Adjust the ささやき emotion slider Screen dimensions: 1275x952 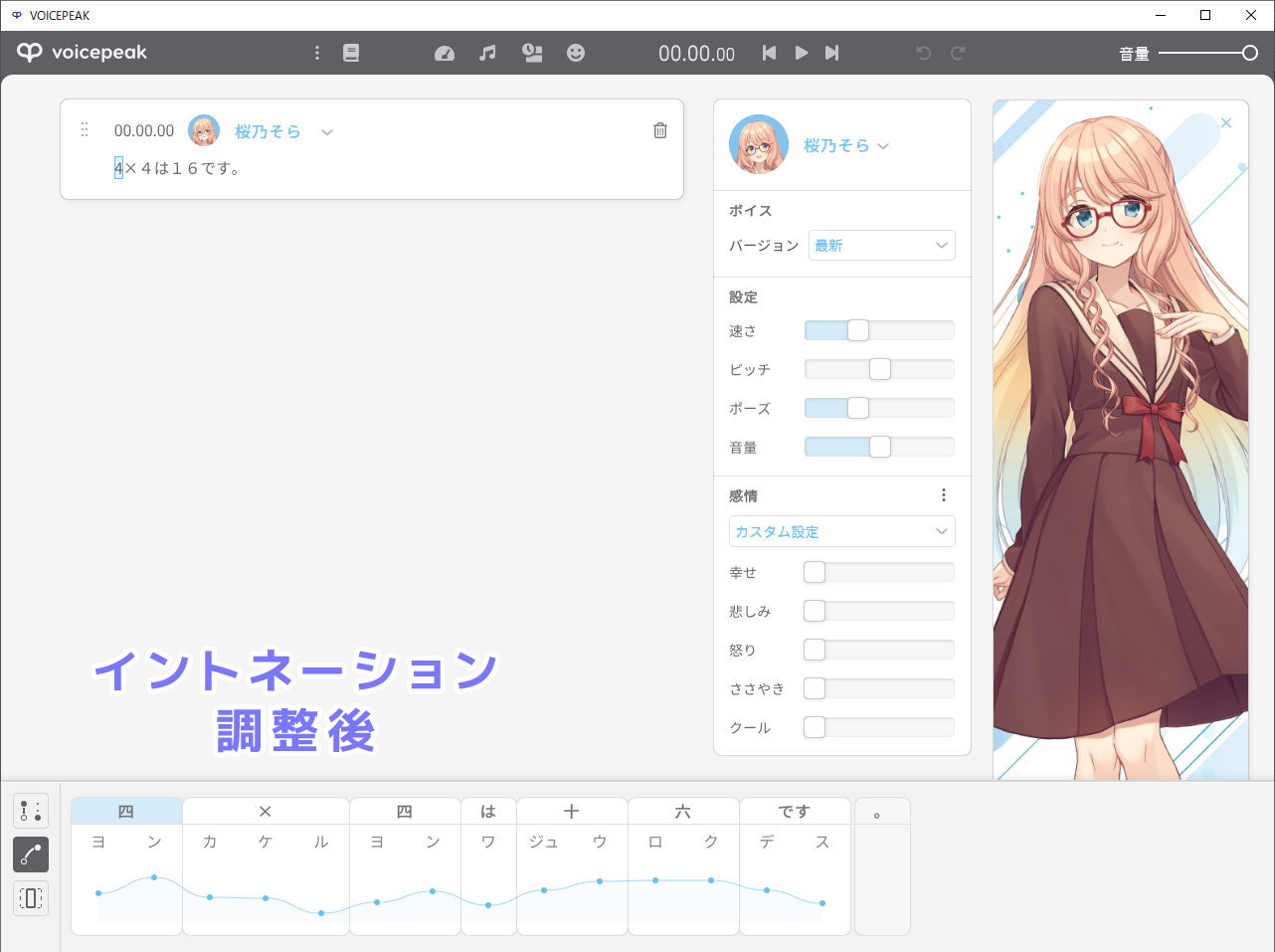879,688
